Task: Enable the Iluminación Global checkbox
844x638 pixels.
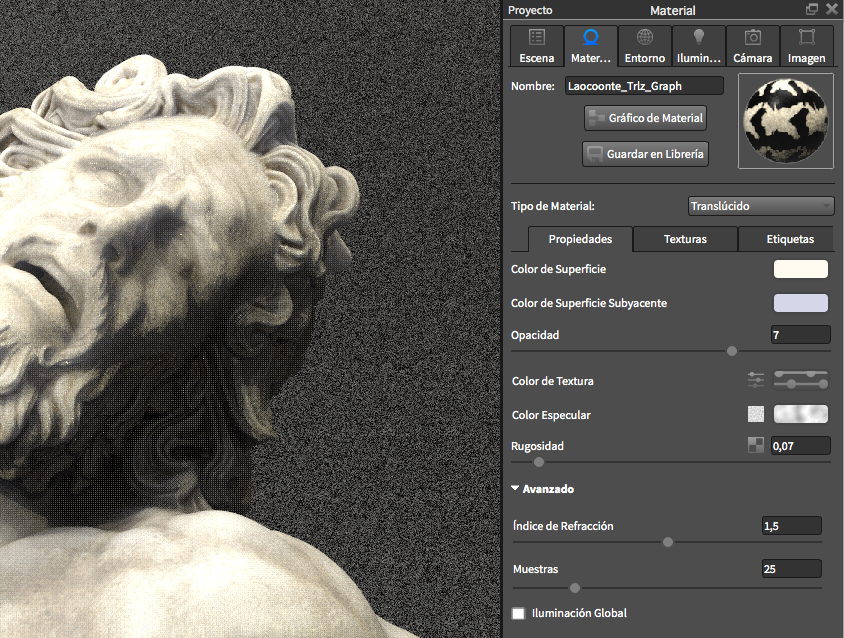Action: 518,613
